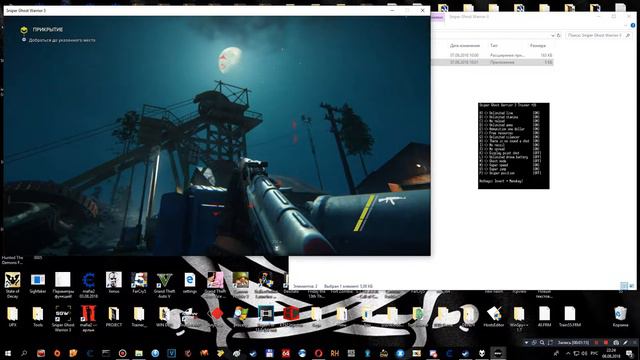Open the SigMaker desktop icon
This screenshot has width=640, height=360.
38,283
